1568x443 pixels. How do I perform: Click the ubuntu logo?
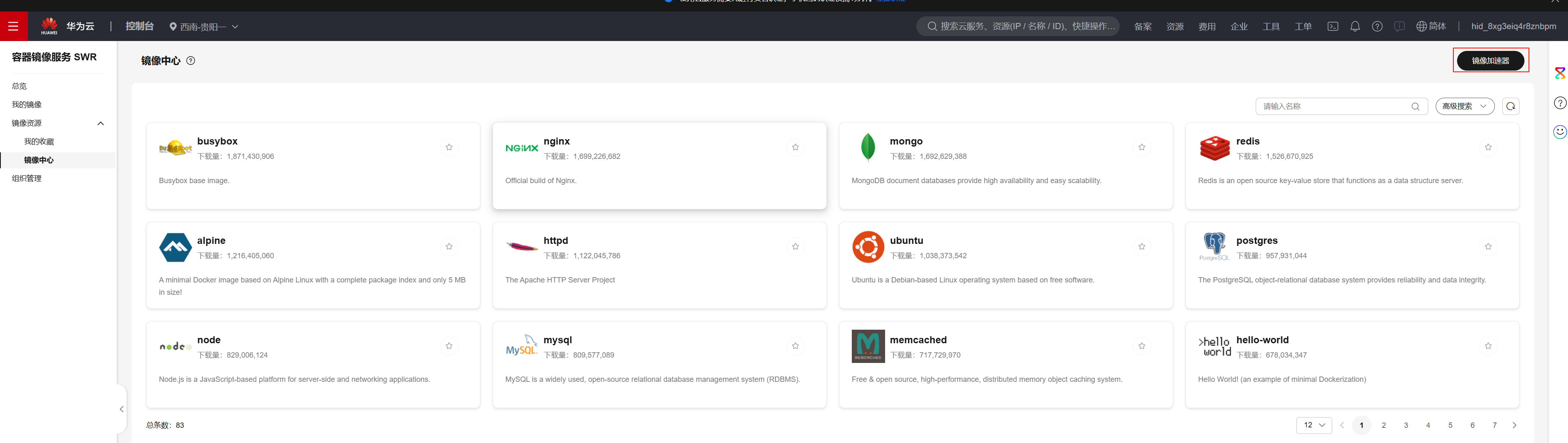868,247
